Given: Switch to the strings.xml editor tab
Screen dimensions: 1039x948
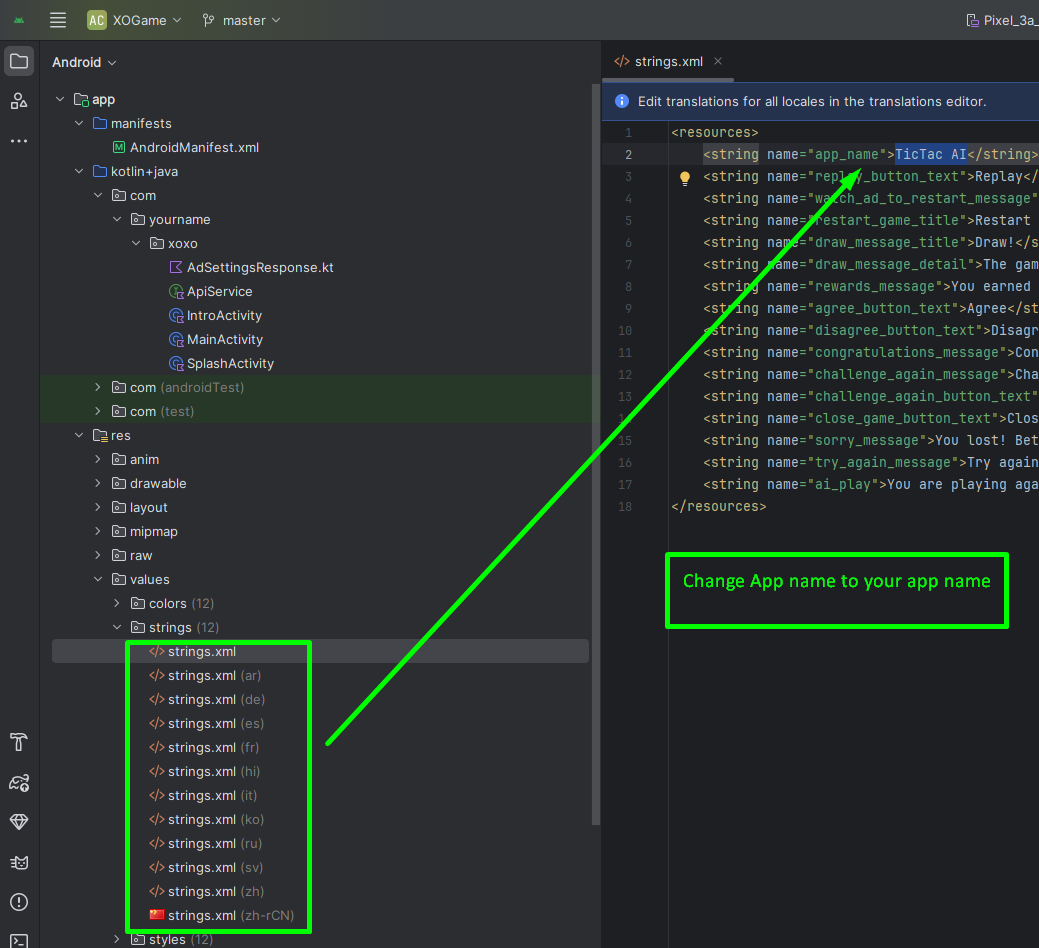Looking at the screenshot, I should [x=668, y=61].
